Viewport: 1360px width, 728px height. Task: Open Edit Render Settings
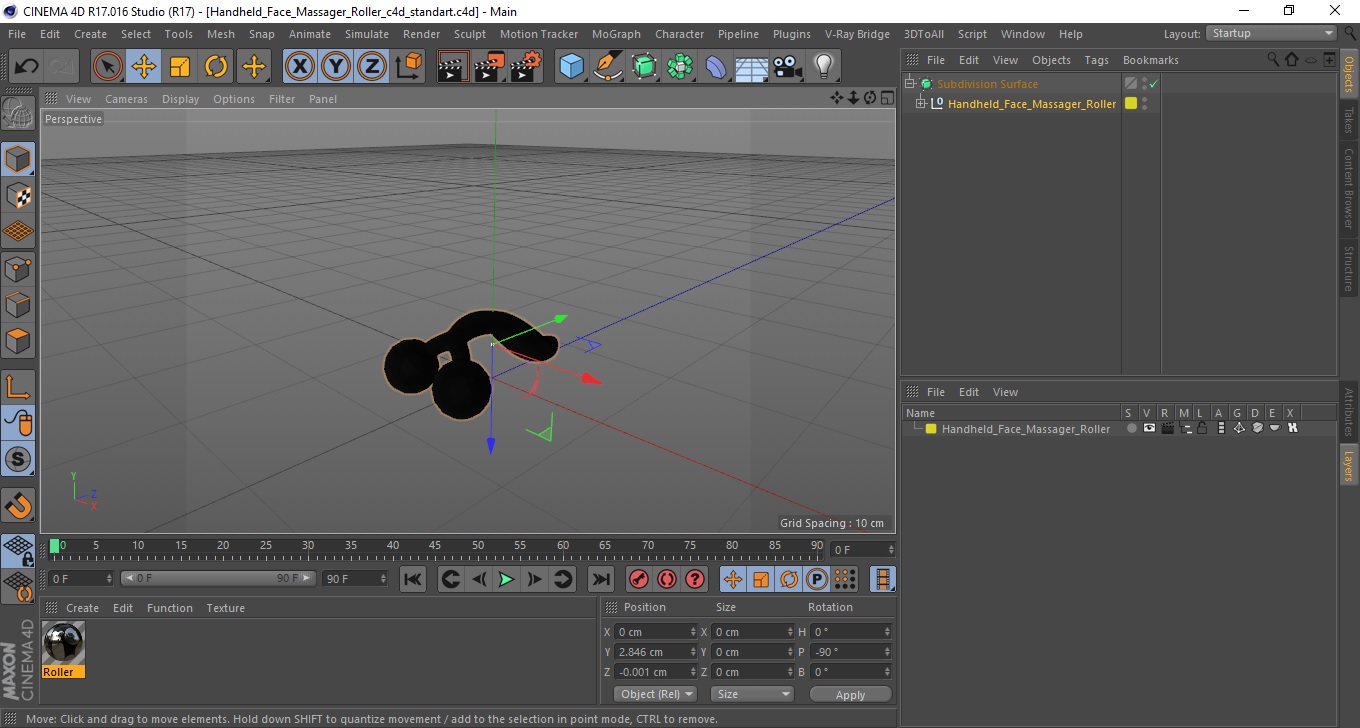pos(526,67)
